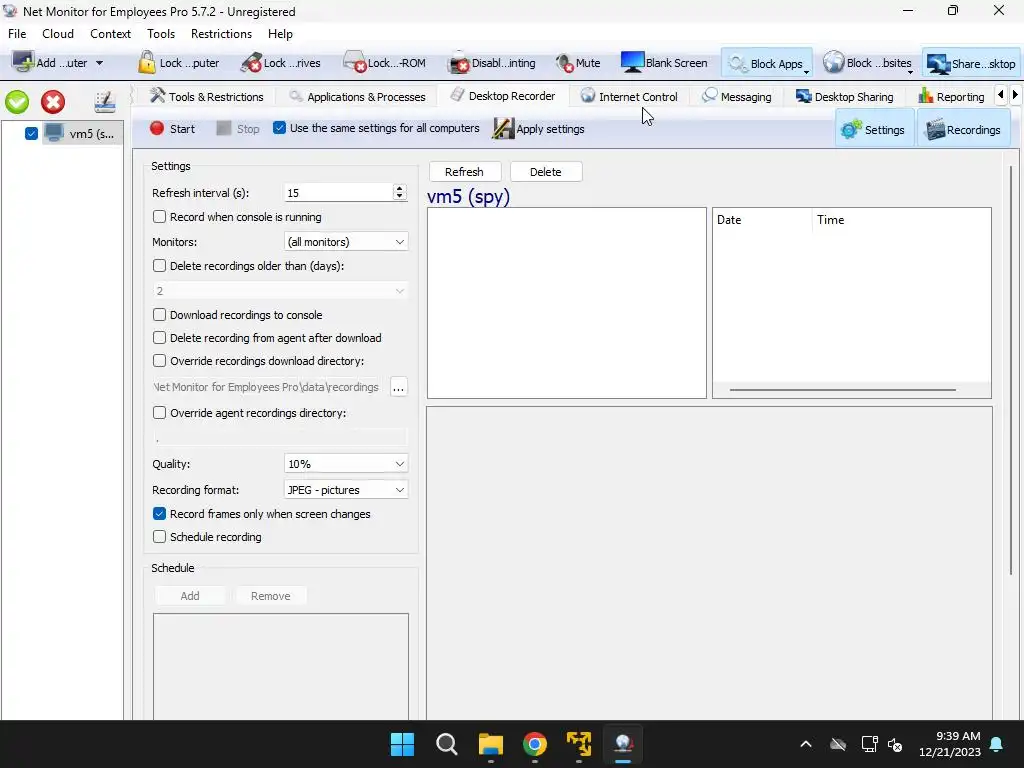Screen dimensions: 1024x768
Task: Open the disabled days dropdown showing 2
Action: [281, 291]
